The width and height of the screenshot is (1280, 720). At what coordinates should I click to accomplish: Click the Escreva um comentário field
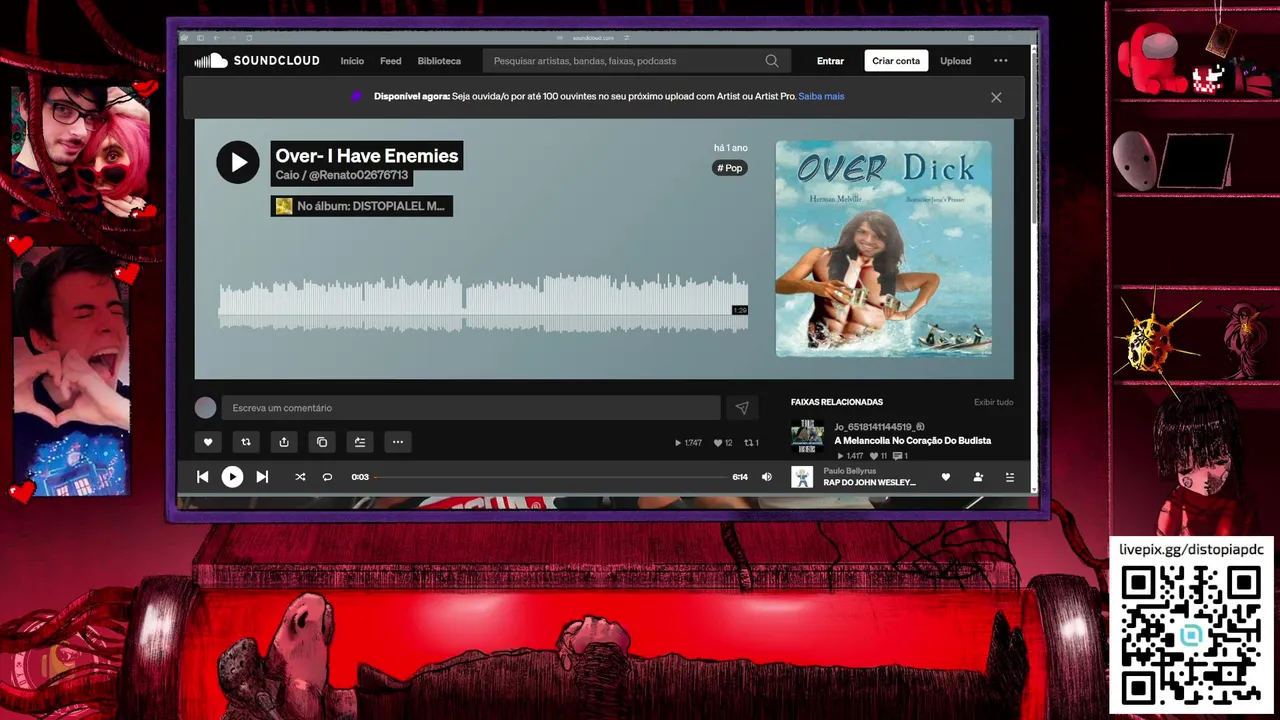[470, 407]
